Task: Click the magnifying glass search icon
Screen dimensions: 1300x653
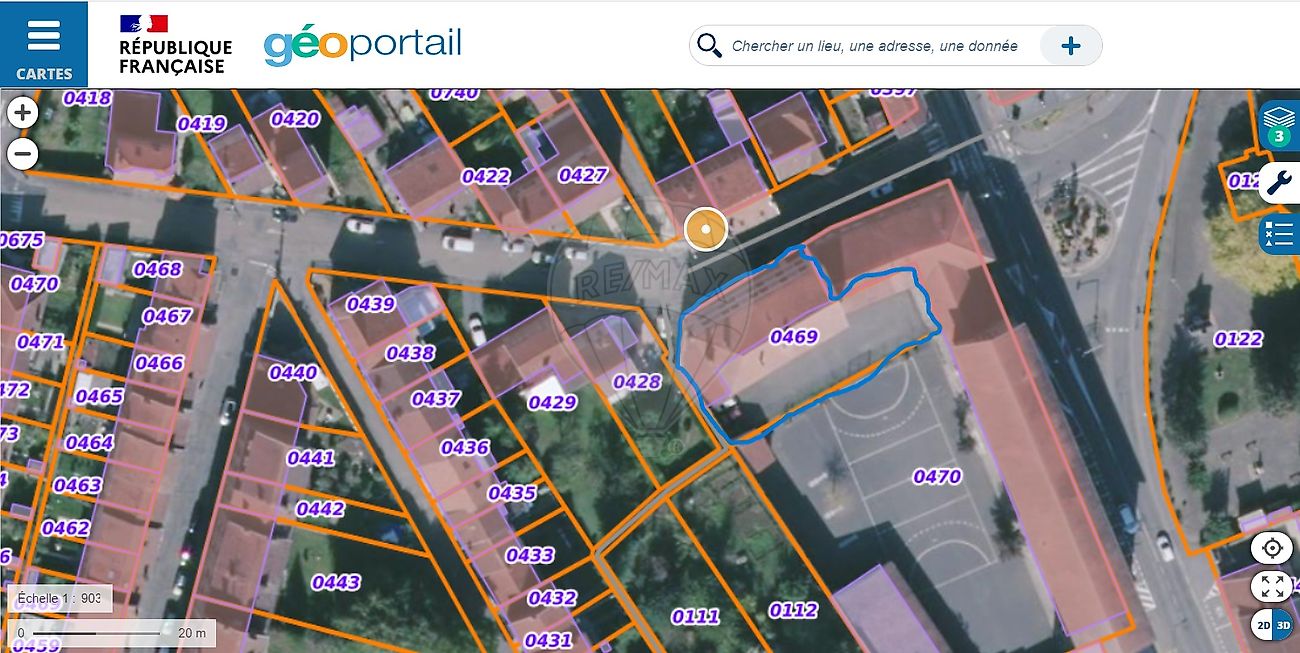Action: coord(709,46)
